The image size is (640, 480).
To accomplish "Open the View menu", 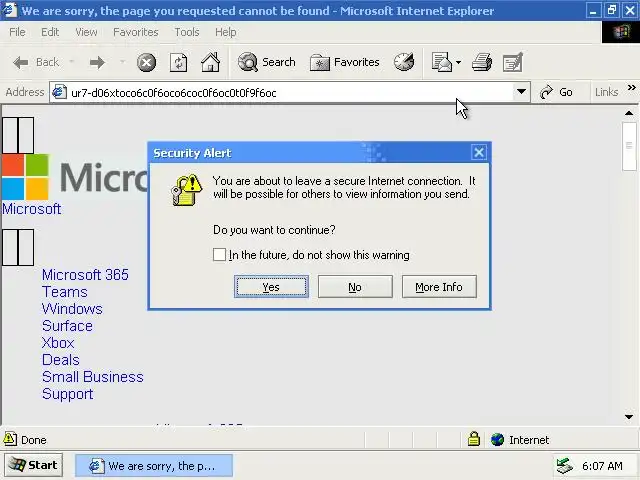I will coord(86,32).
